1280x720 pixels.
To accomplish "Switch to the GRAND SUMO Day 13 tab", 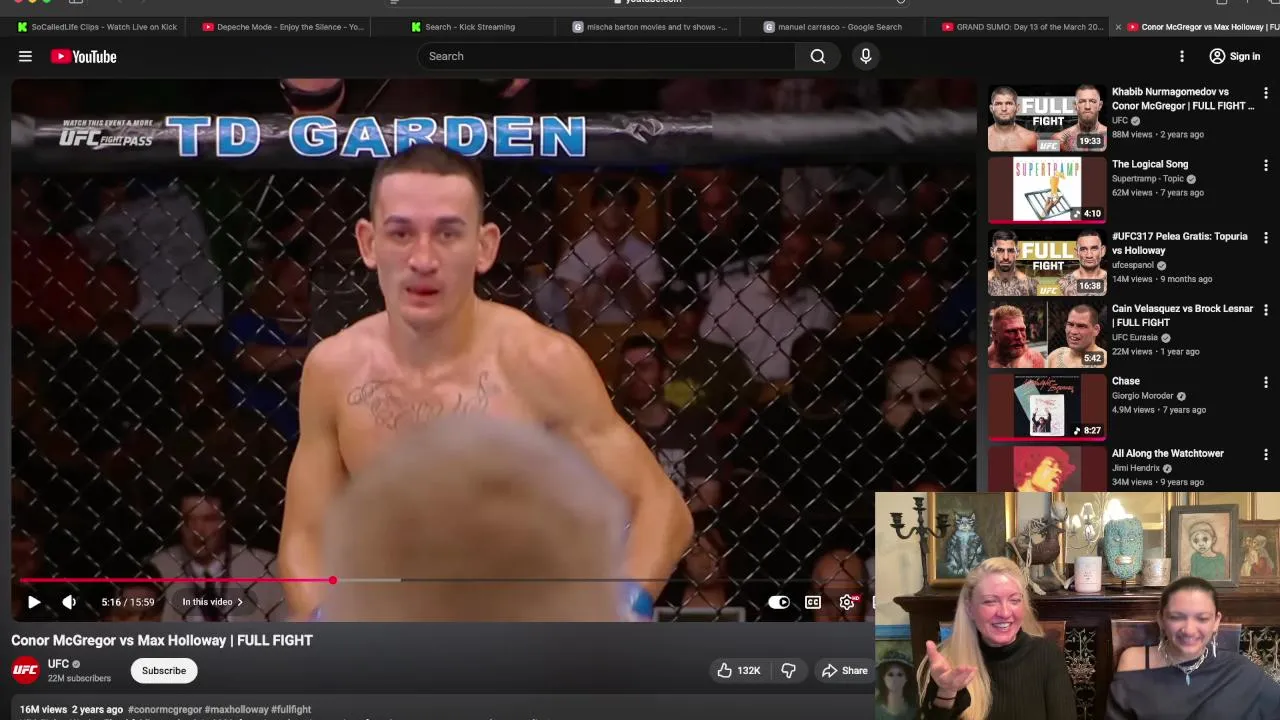I will (1022, 27).
